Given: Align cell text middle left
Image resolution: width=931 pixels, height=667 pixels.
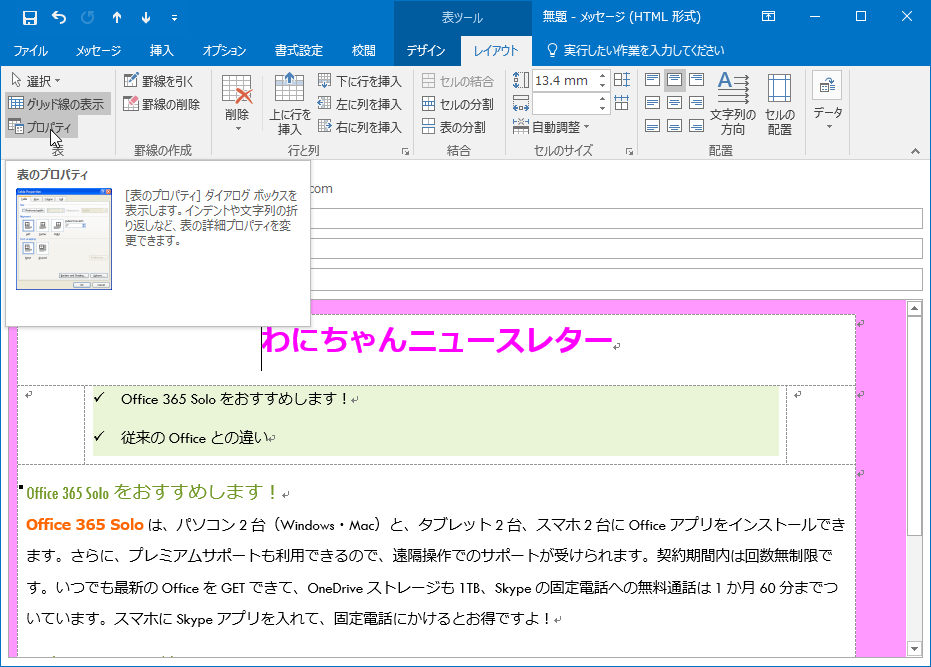Looking at the screenshot, I should tap(653, 103).
